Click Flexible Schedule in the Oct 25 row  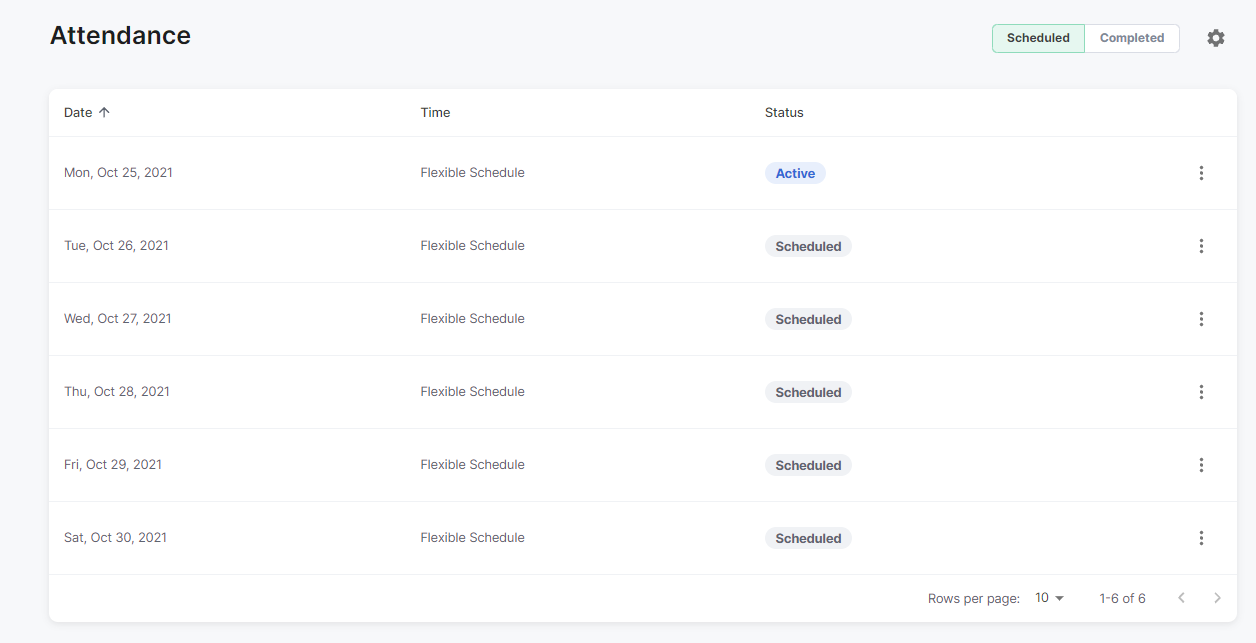pos(472,172)
